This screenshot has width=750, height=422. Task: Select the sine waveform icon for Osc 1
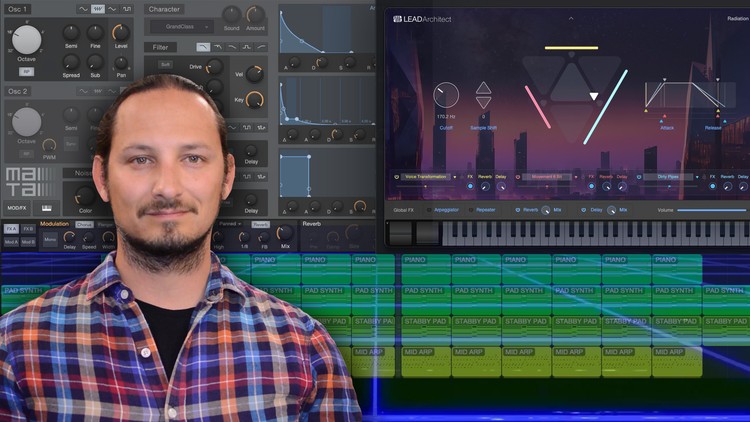coord(82,9)
